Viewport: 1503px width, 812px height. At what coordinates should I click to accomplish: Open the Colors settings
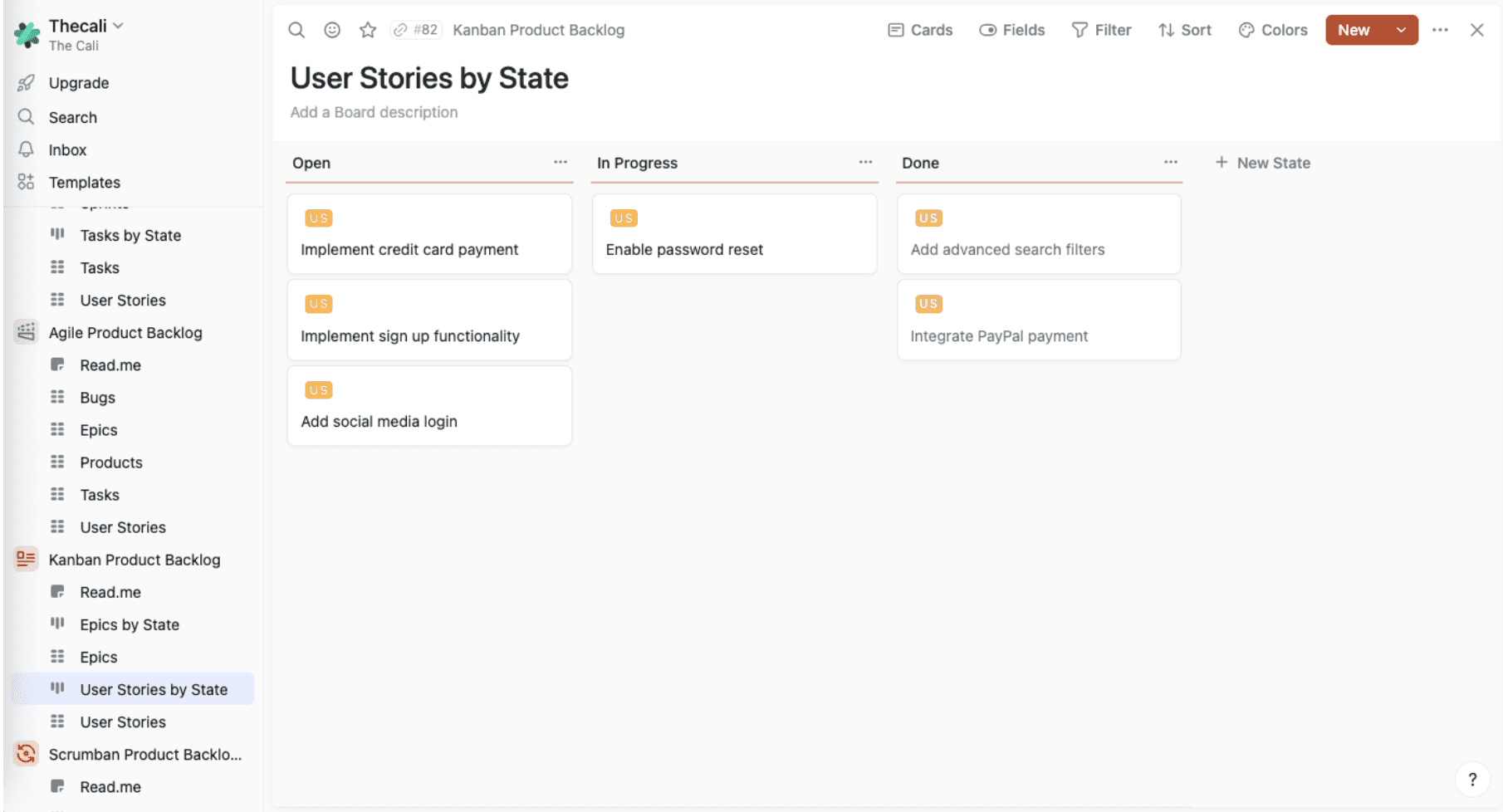pos(1273,30)
